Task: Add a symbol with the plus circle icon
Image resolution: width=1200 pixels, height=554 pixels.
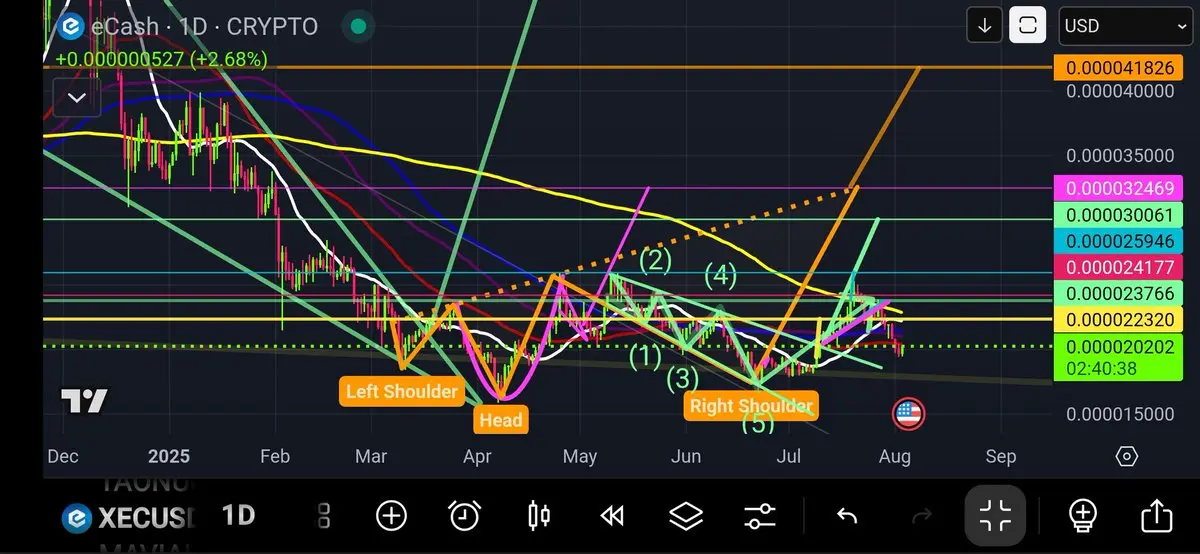Action: point(391,516)
